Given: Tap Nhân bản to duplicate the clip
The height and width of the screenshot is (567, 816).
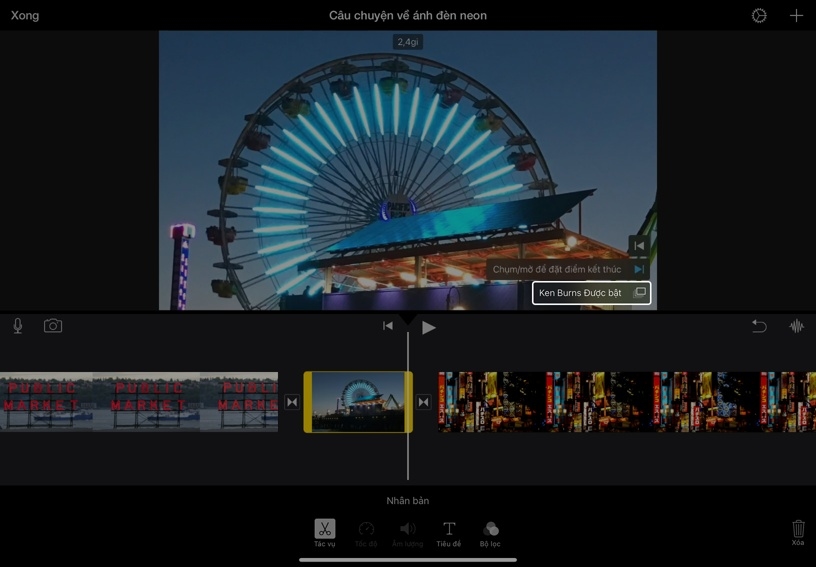Looking at the screenshot, I should pyautogui.click(x=408, y=500).
